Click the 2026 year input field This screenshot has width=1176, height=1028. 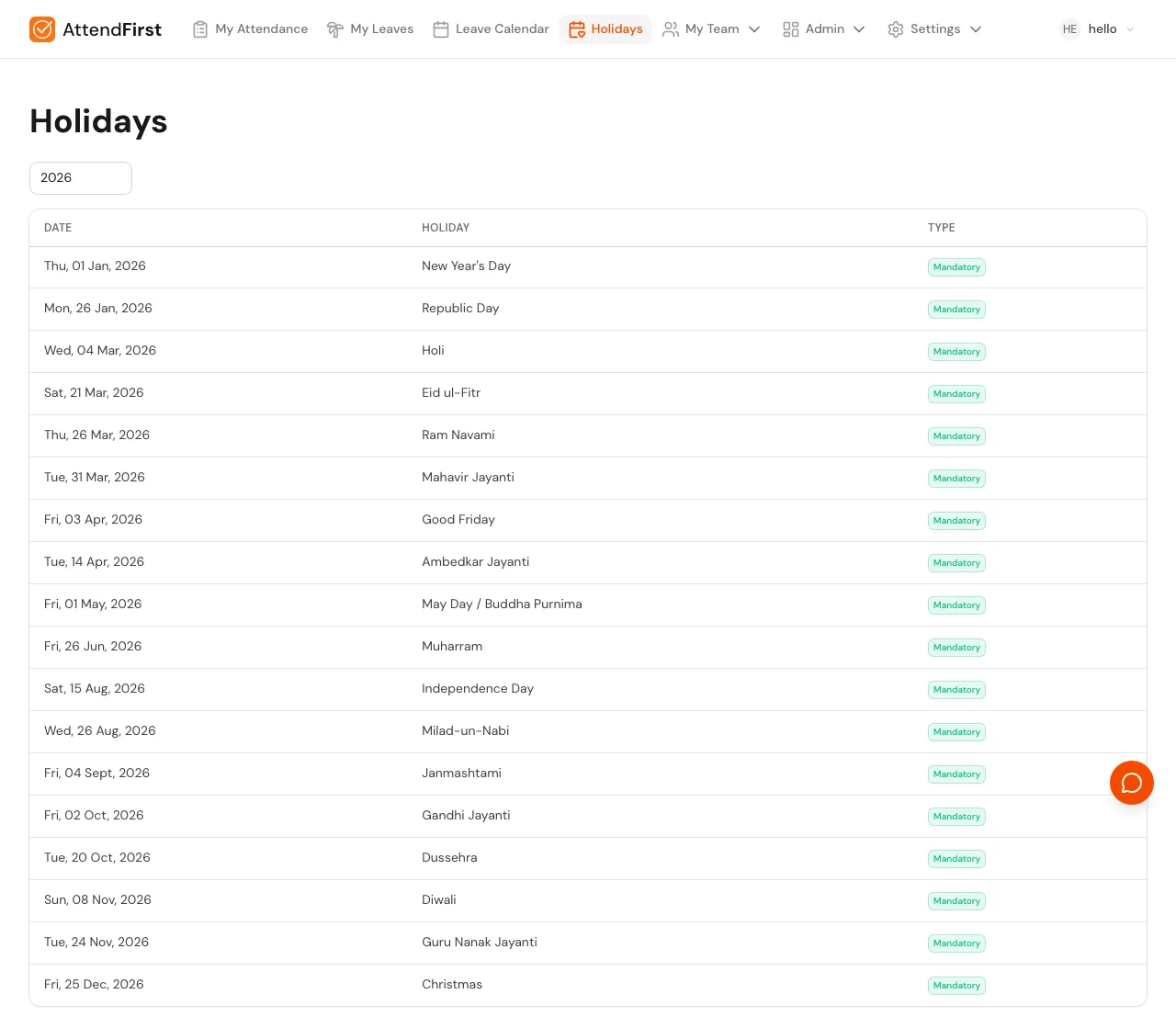tap(81, 177)
